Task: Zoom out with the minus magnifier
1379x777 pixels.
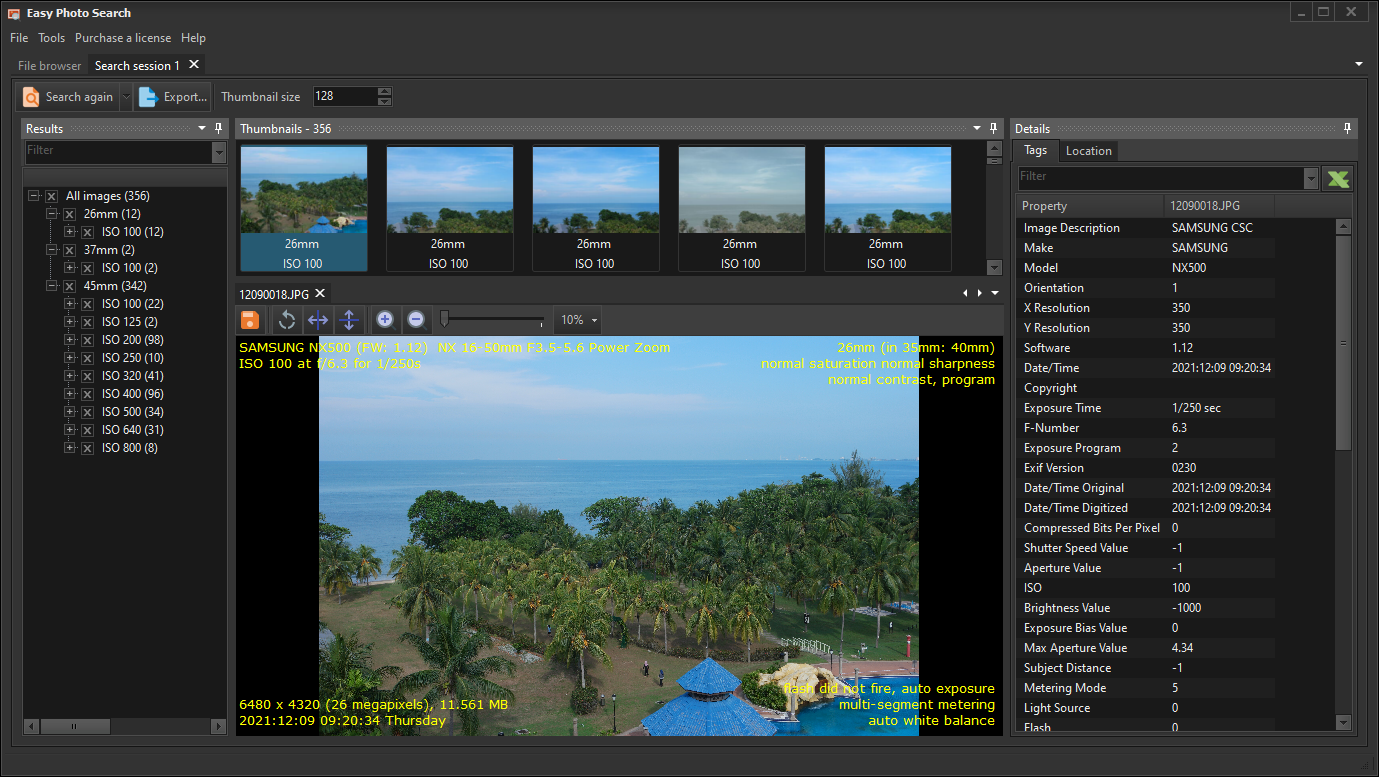Action: point(416,320)
